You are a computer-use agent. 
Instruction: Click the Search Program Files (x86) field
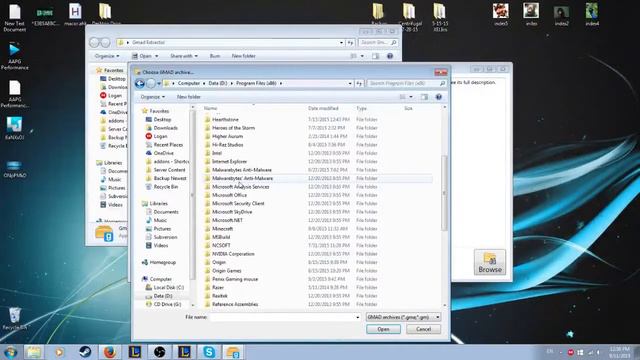407,83
